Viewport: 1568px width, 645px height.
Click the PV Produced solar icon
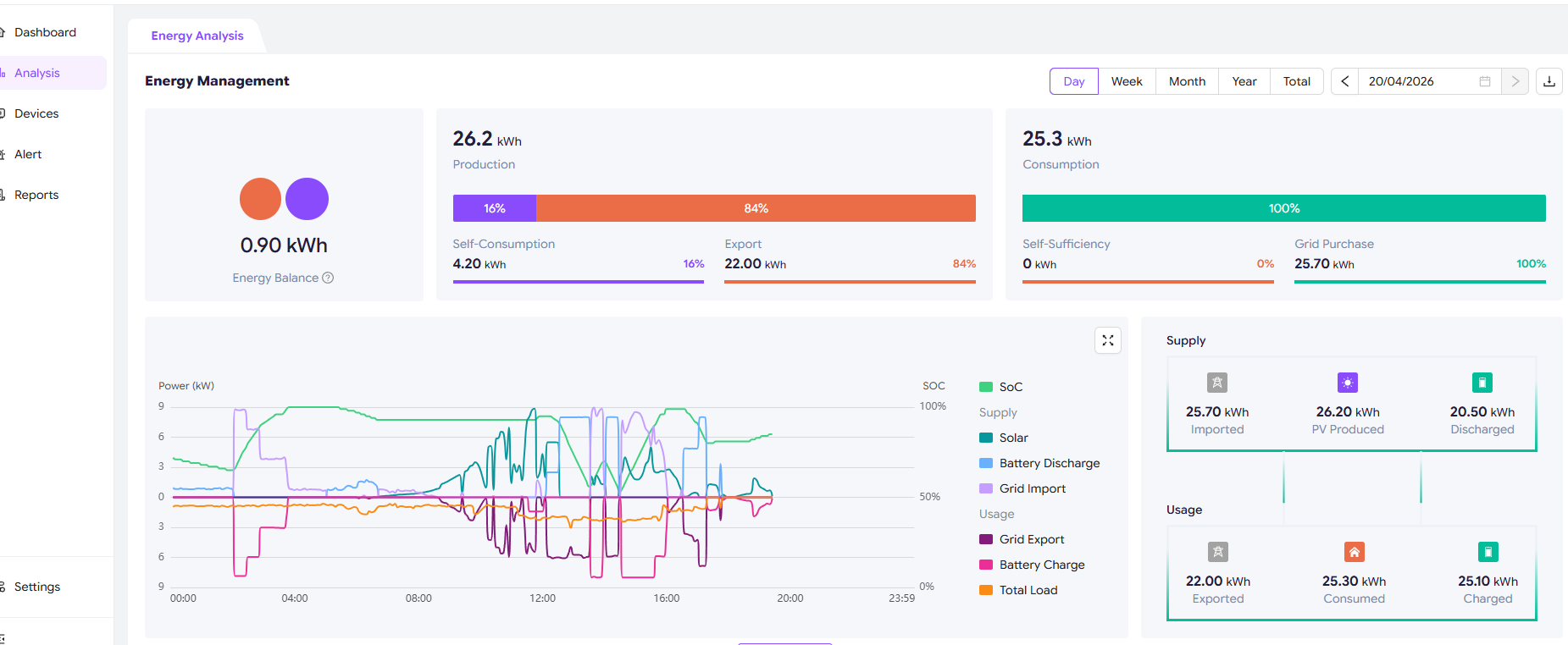click(x=1347, y=383)
